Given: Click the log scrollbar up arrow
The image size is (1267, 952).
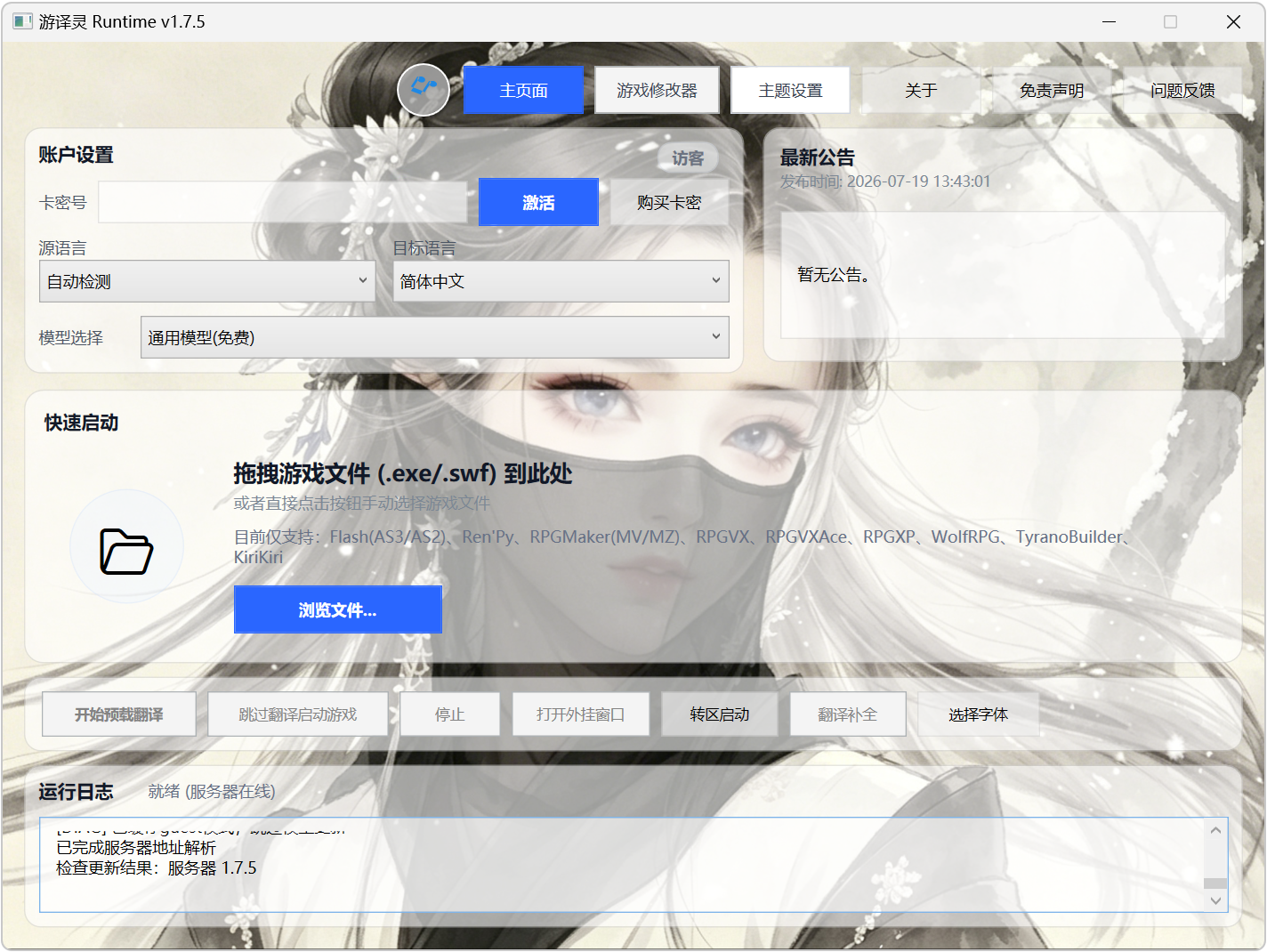Looking at the screenshot, I should coord(1215,829).
